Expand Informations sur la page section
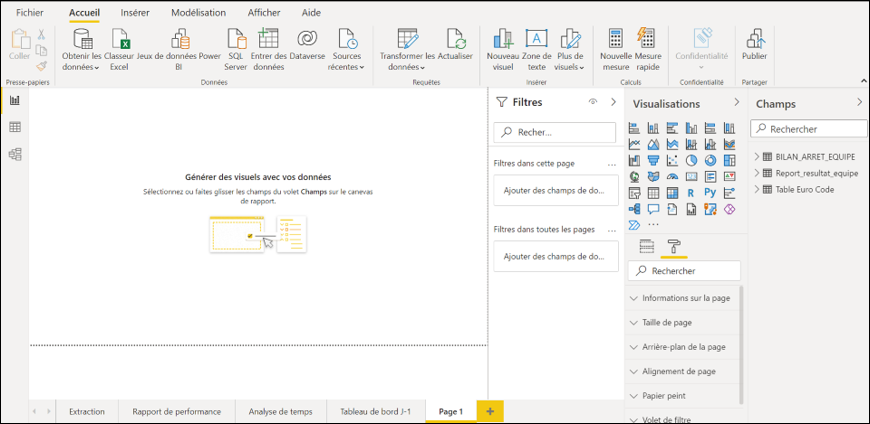The height and width of the screenshot is (424, 870). (681, 298)
